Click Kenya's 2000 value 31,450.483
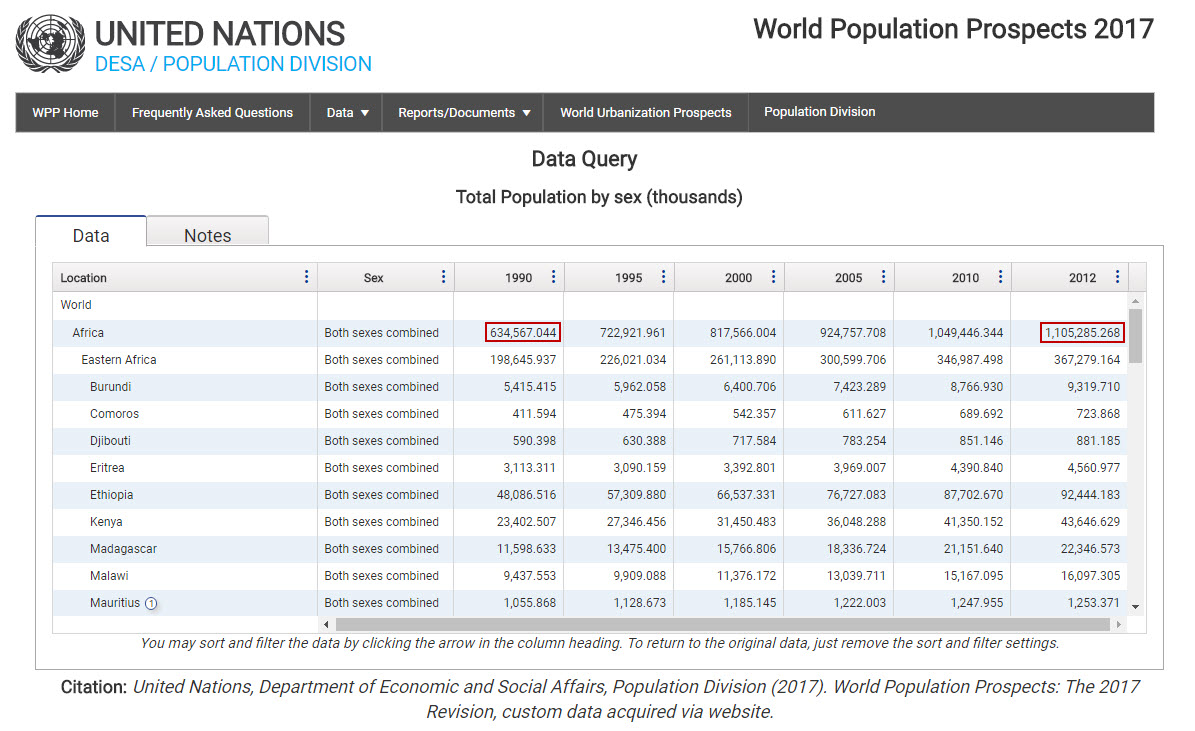The image size is (1195, 731). [x=746, y=522]
